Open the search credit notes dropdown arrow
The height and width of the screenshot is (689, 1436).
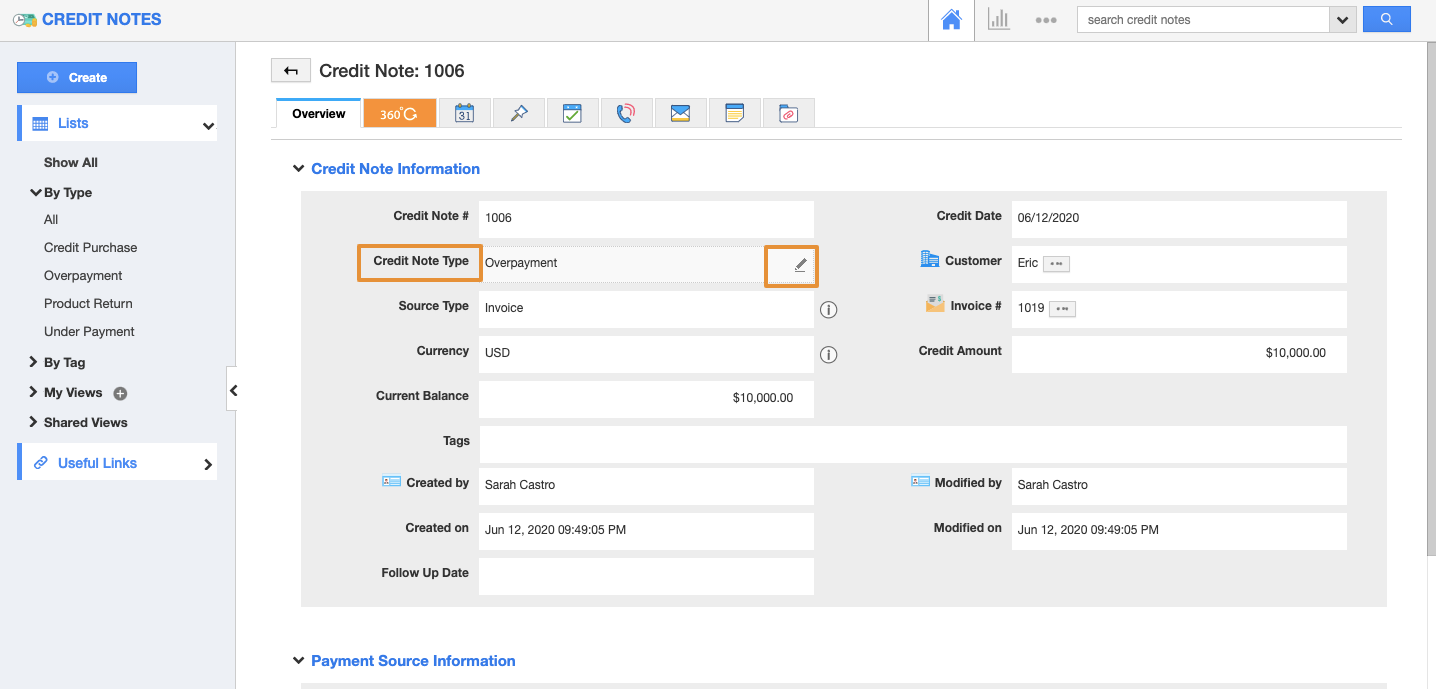(x=1342, y=20)
